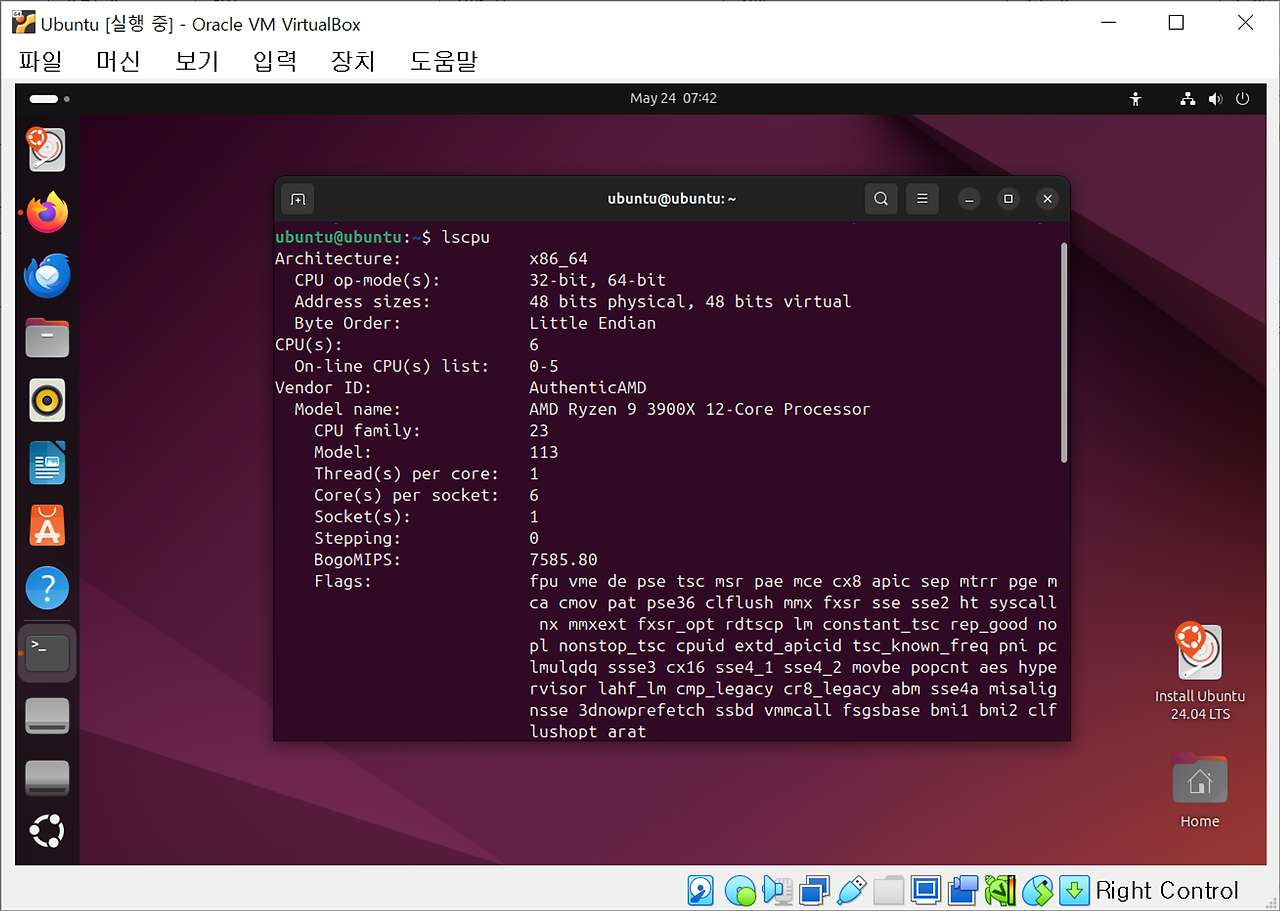Viewport: 1280px width, 911px height.
Task: Click the audio speaker status icon
Action: coord(777,889)
